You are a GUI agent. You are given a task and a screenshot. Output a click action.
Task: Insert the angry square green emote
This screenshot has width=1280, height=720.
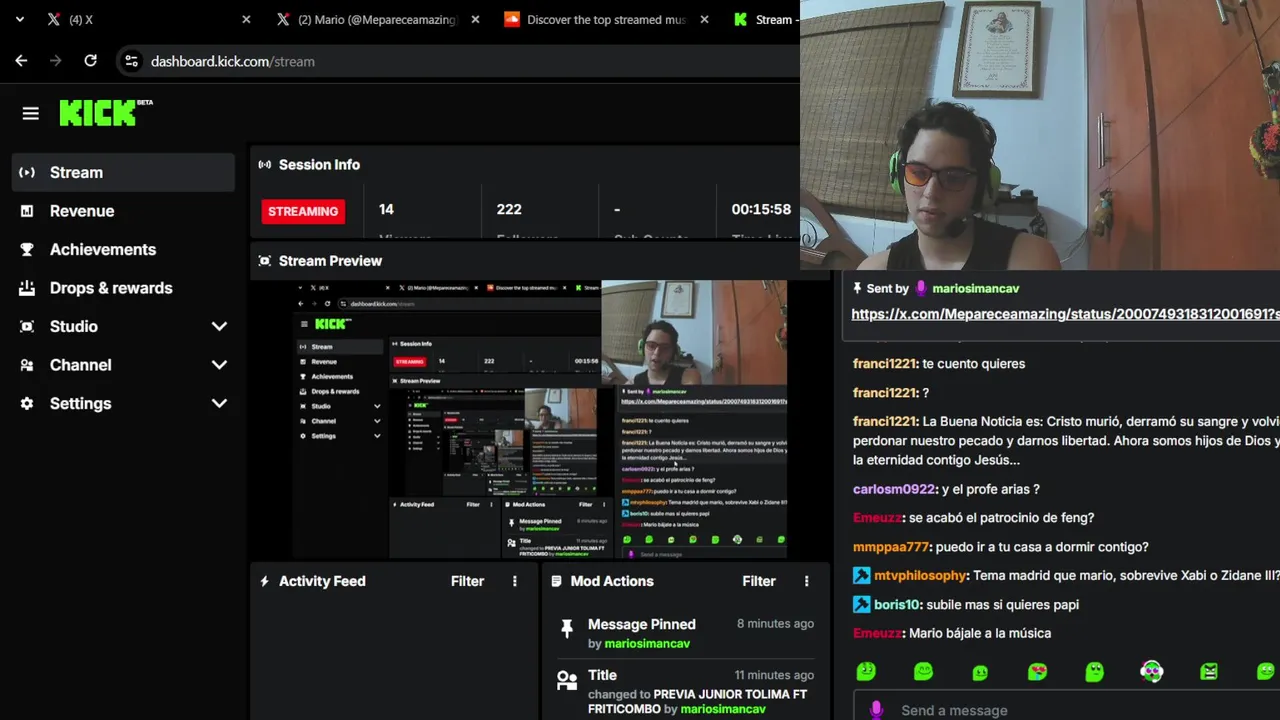coord(1209,672)
